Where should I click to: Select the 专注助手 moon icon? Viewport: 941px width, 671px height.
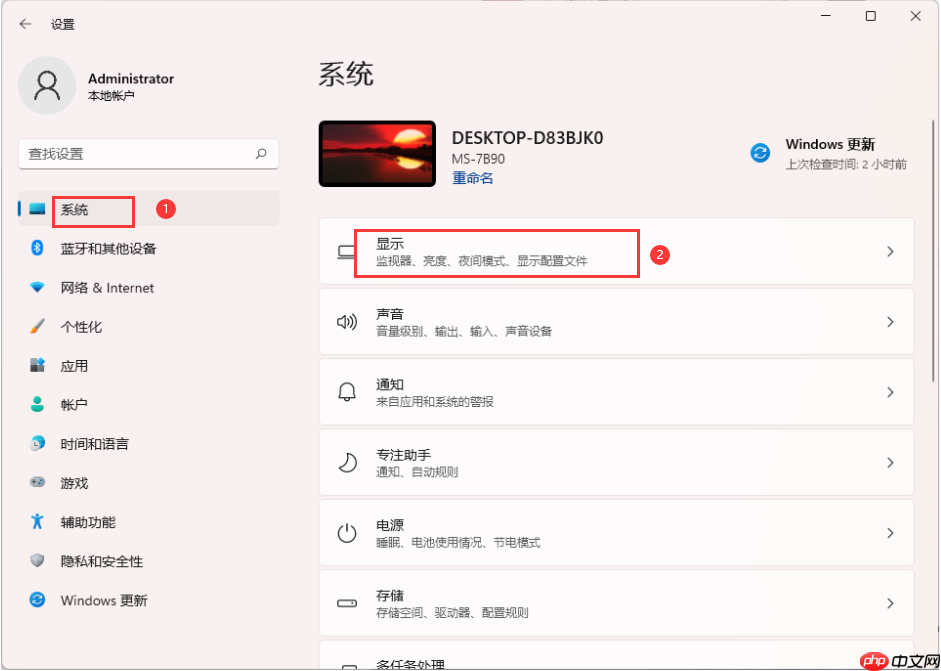coord(347,462)
